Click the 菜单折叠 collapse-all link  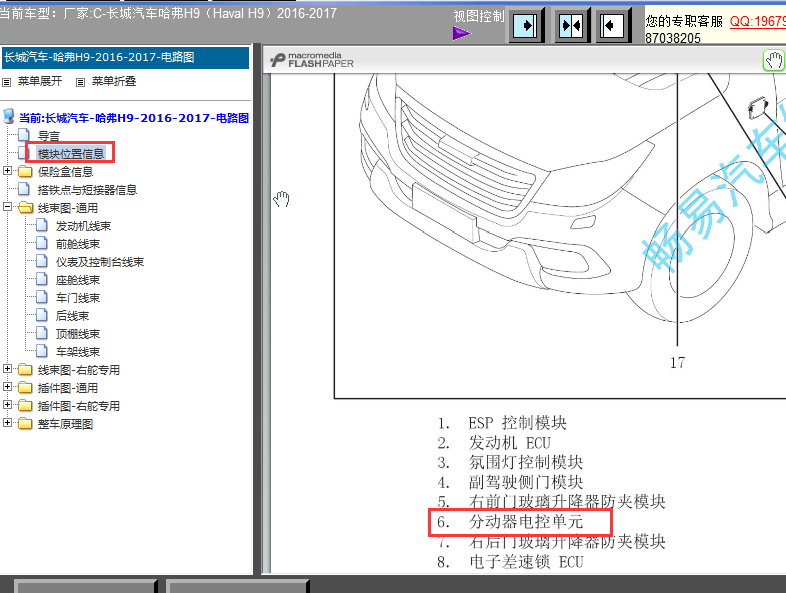[114, 81]
